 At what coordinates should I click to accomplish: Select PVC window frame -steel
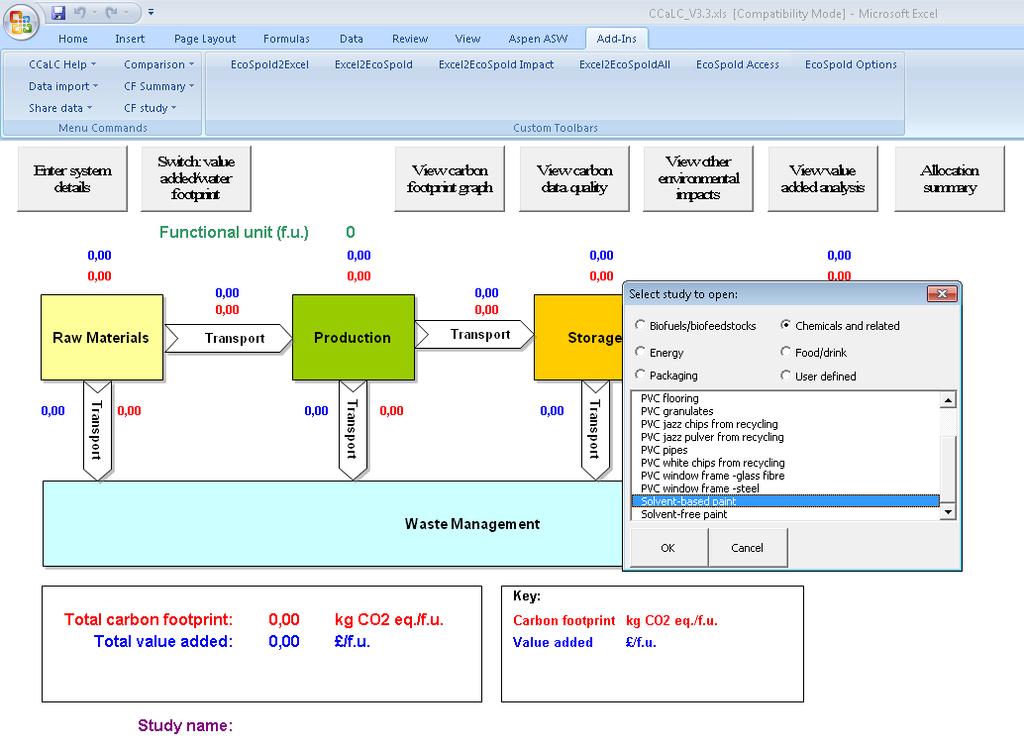pyautogui.click(x=786, y=488)
